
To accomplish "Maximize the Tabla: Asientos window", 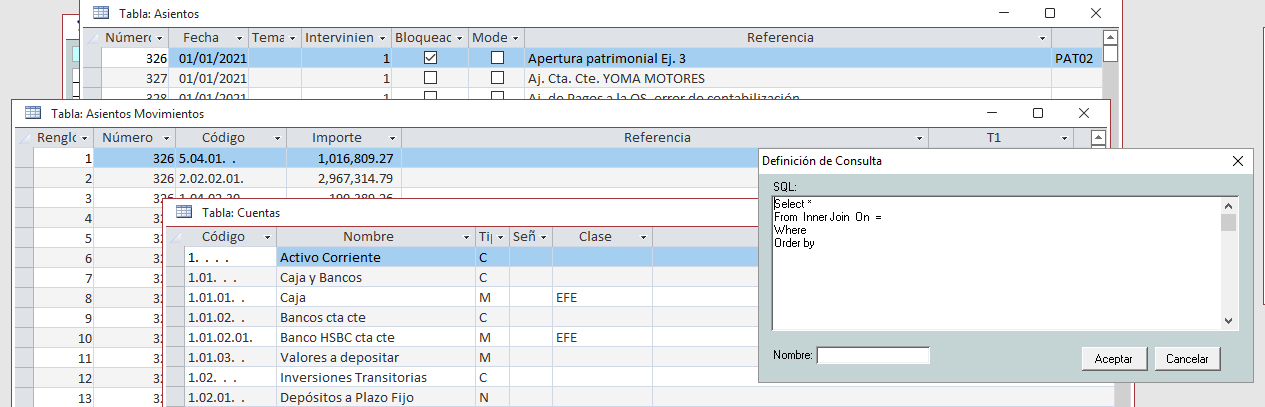I will [x=1049, y=13].
